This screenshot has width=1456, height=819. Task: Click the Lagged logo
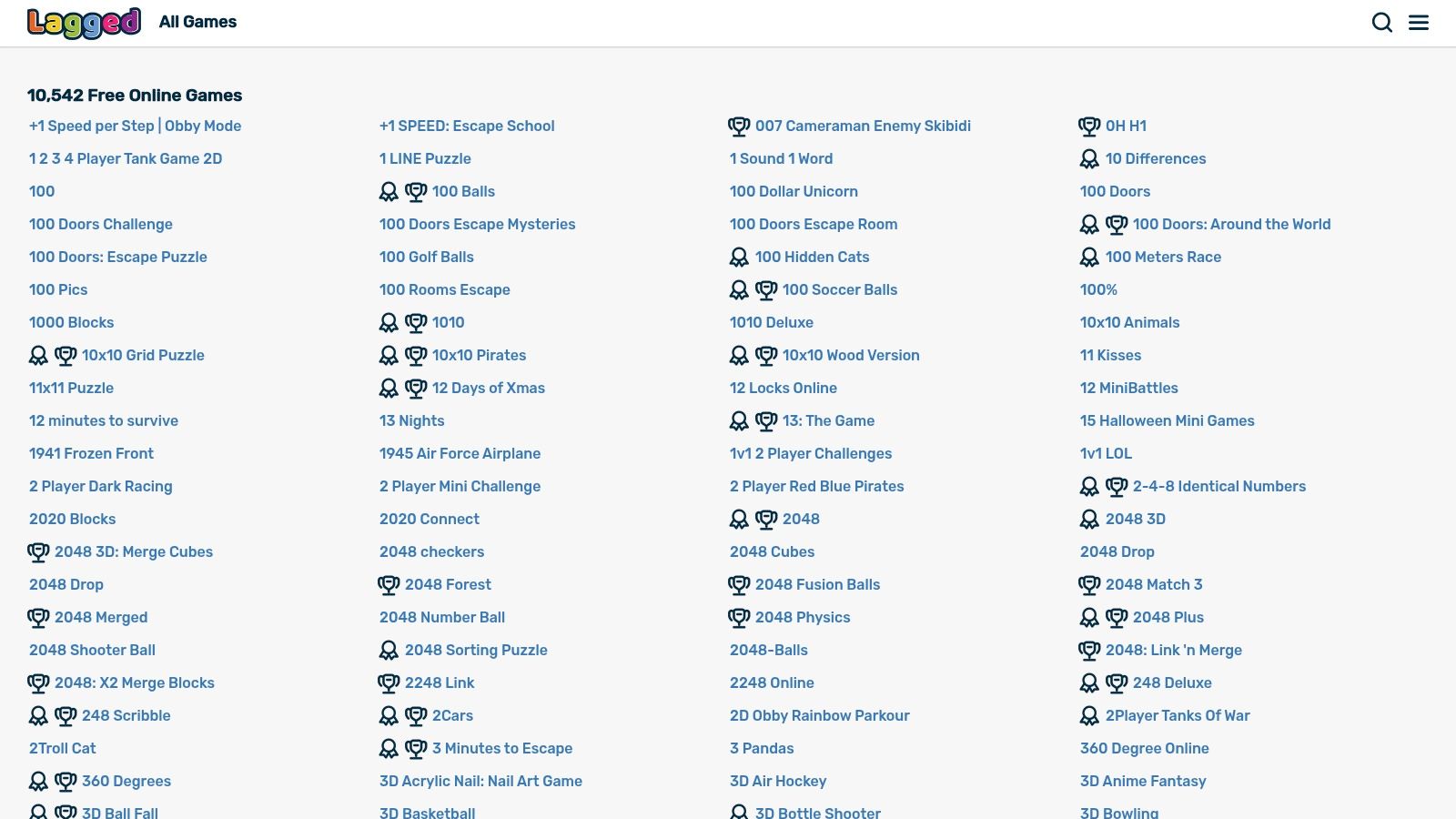pos(84,23)
